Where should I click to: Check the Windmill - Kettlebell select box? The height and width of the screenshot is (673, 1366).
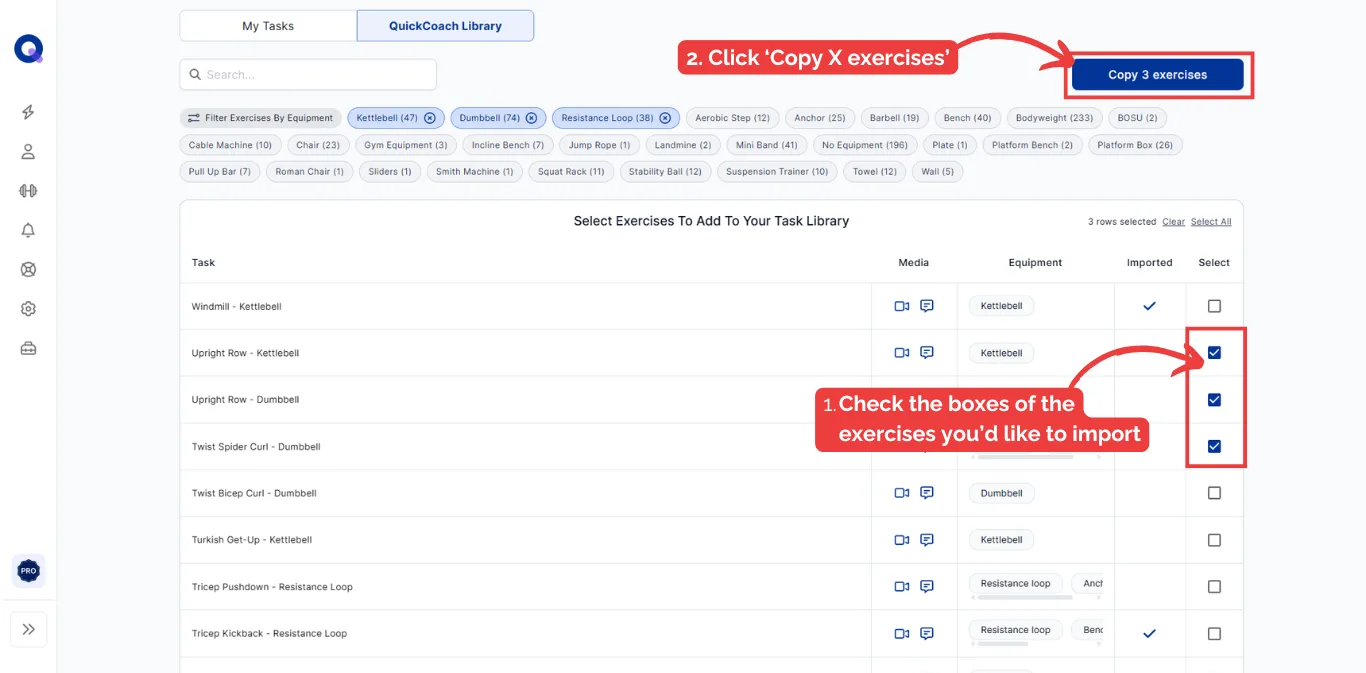[x=1214, y=306]
